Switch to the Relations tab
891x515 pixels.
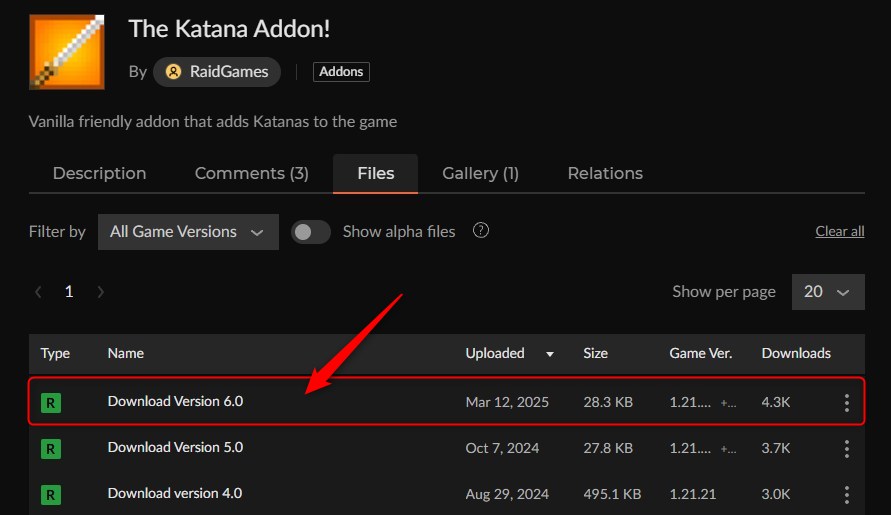pyautogui.click(x=605, y=173)
